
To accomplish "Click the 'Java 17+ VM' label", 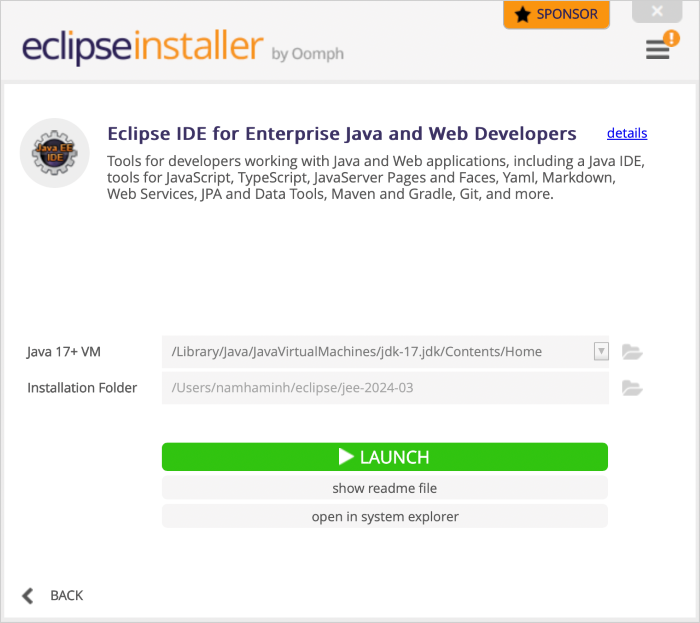I will [x=64, y=352].
